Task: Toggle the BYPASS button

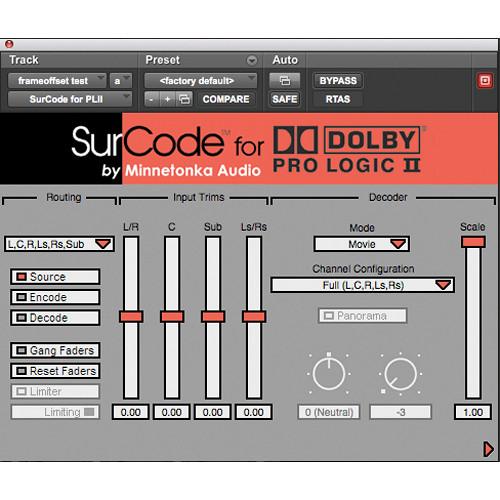Action: click(338, 81)
